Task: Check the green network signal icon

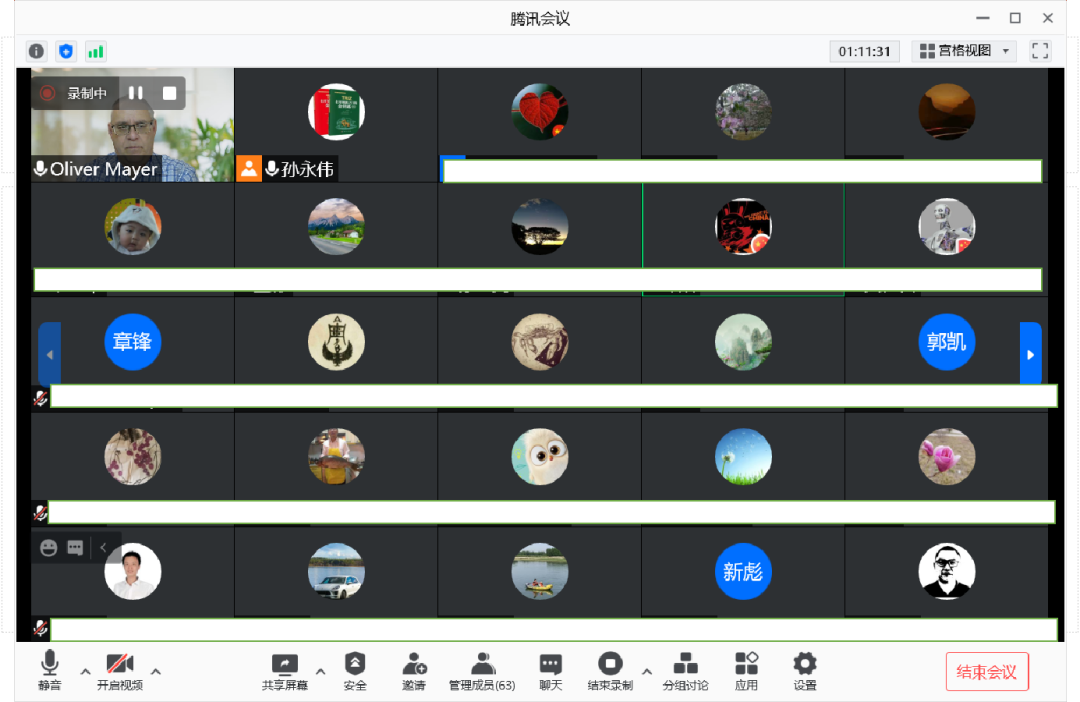Action: point(96,51)
